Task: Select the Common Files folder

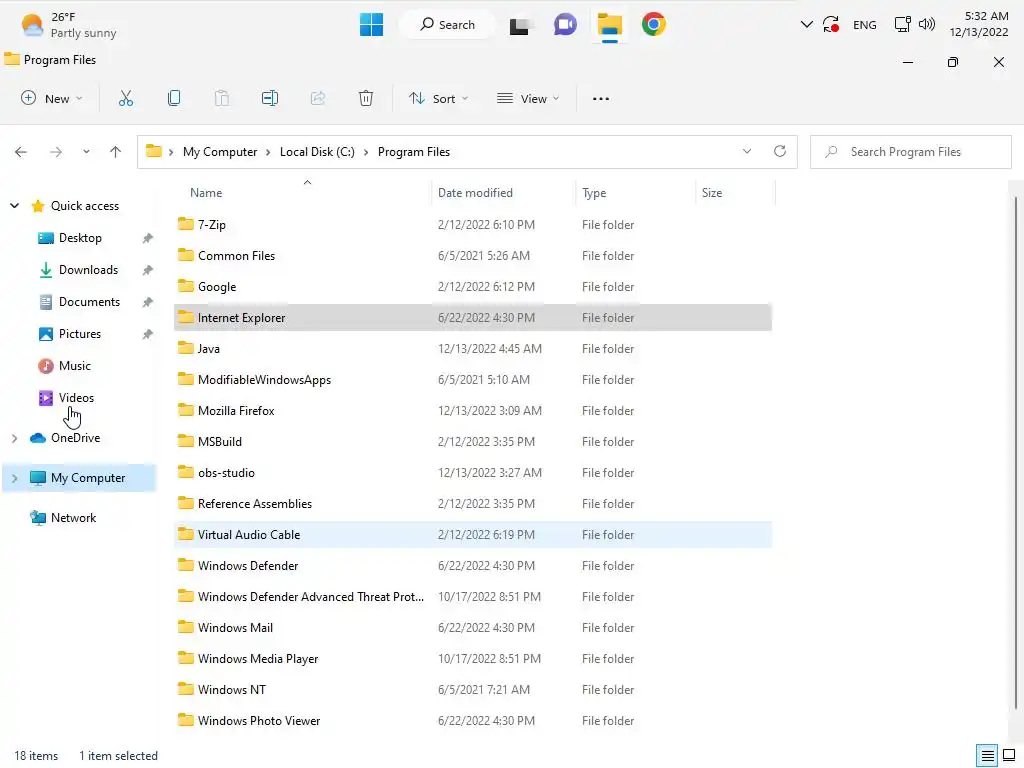Action: (x=473, y=256)
